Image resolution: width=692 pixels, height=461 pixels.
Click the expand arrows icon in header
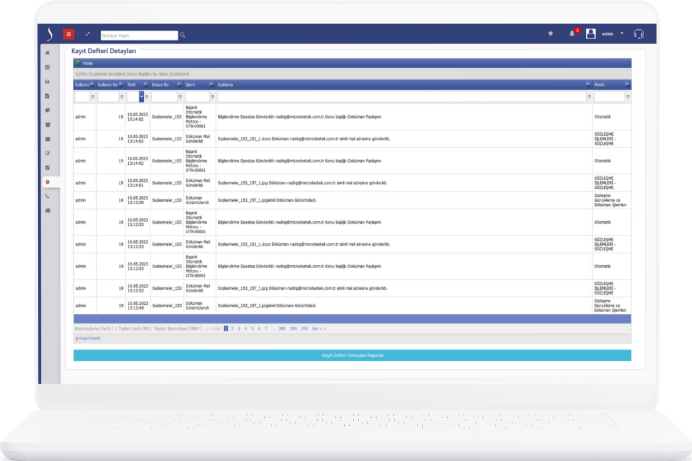coord(87,34)
